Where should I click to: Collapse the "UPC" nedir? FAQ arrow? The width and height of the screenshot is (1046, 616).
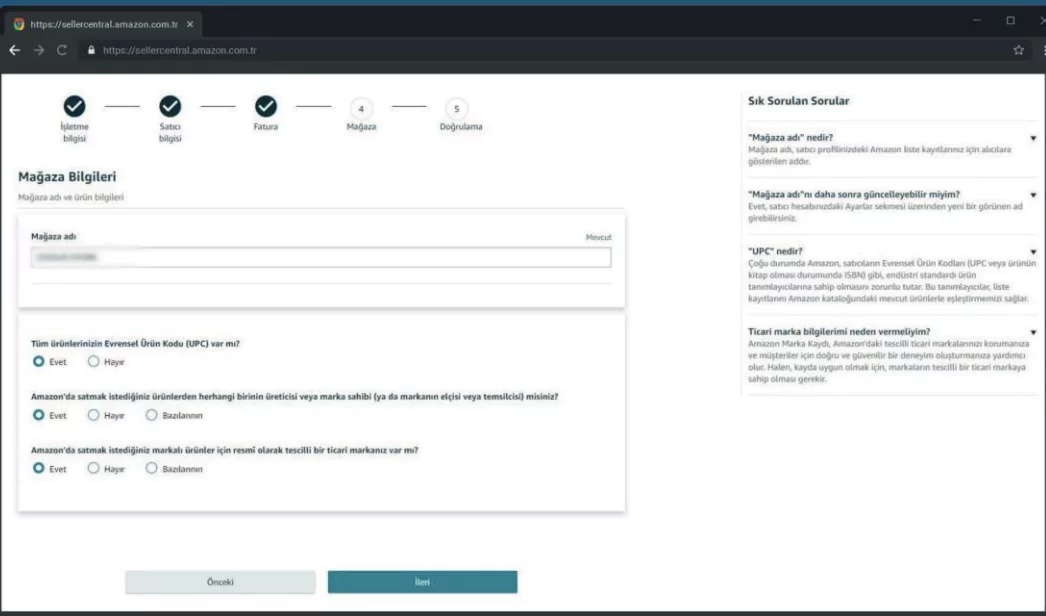pyautogui.click(x=1033, y=252)
